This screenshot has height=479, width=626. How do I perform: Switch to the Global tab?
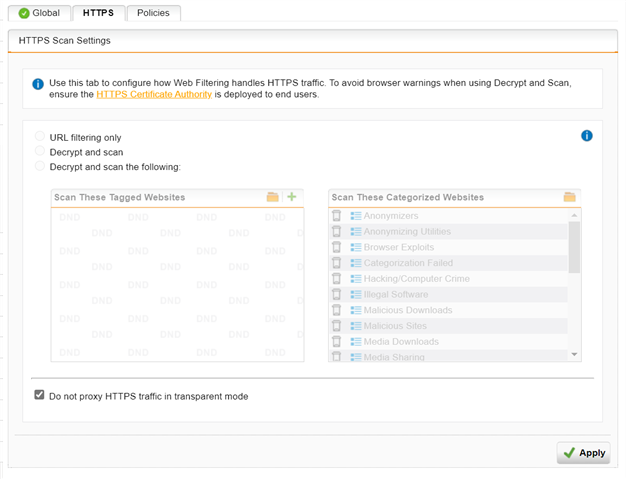[x=39, y=13]
